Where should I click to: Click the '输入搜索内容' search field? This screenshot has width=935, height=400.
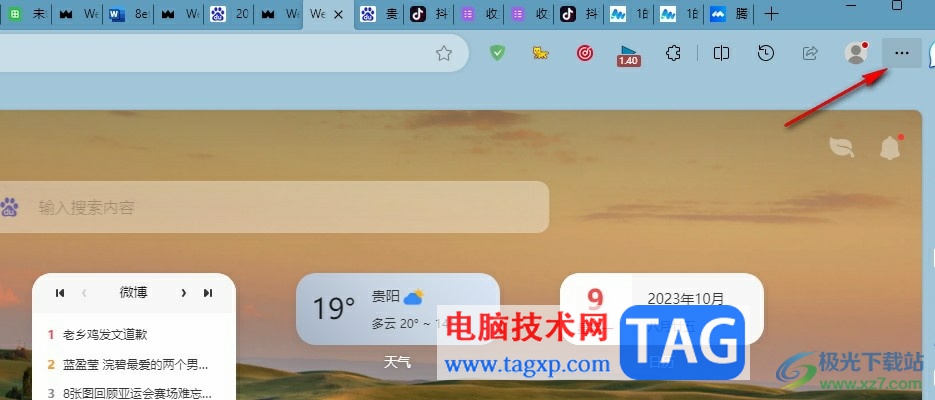click(x=274, y=207)
